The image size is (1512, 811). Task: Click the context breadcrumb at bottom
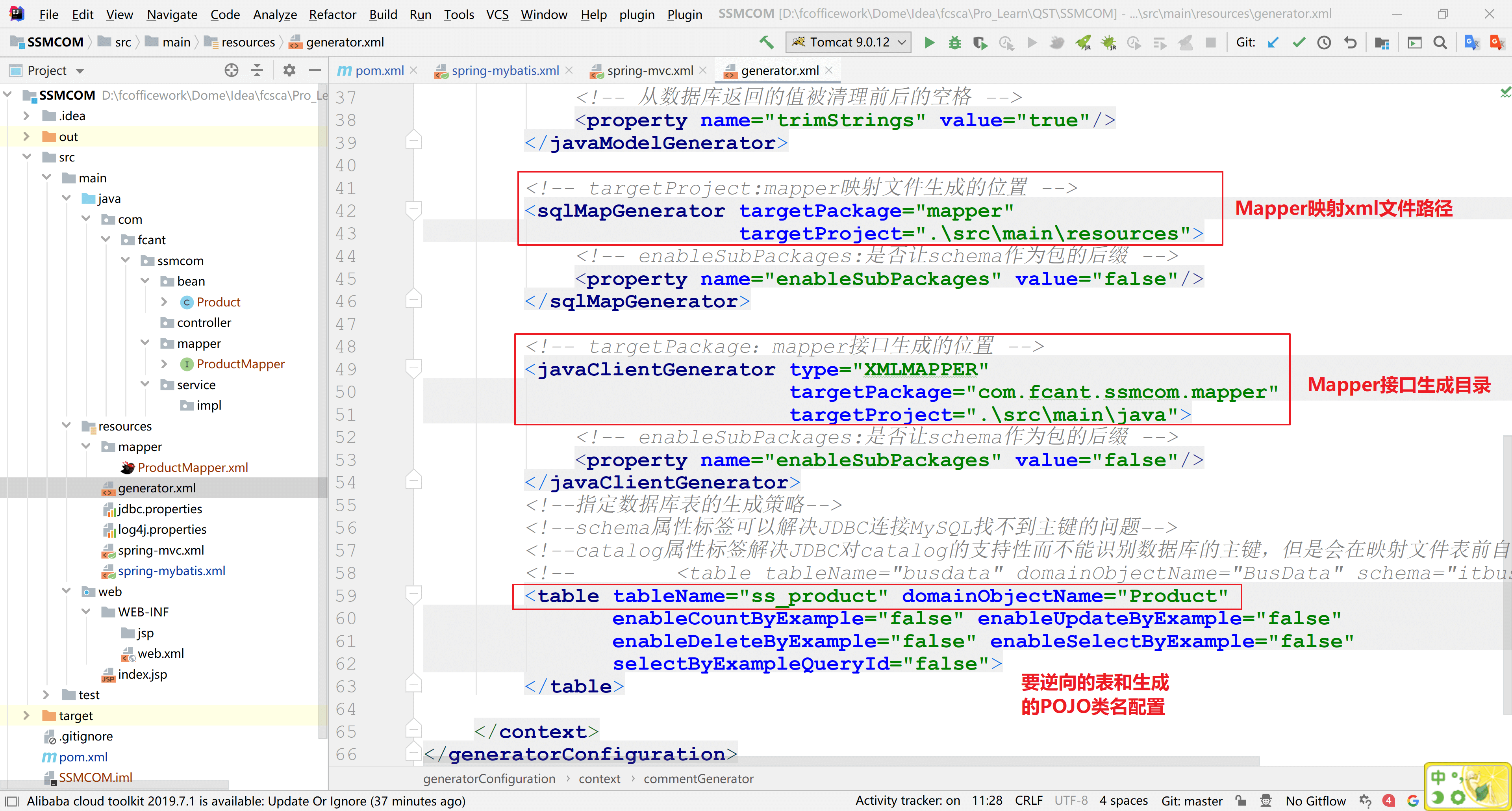[x=598, y=779]
